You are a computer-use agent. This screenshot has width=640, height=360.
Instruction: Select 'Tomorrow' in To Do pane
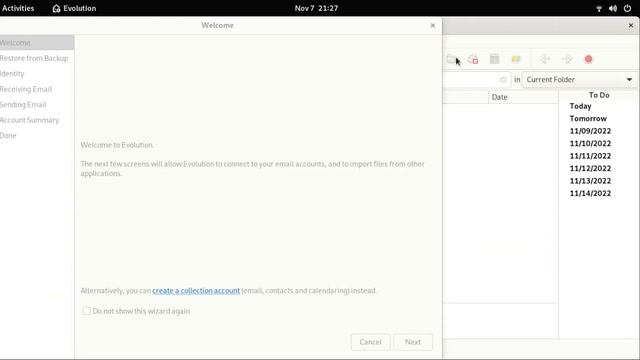[588, 119]
